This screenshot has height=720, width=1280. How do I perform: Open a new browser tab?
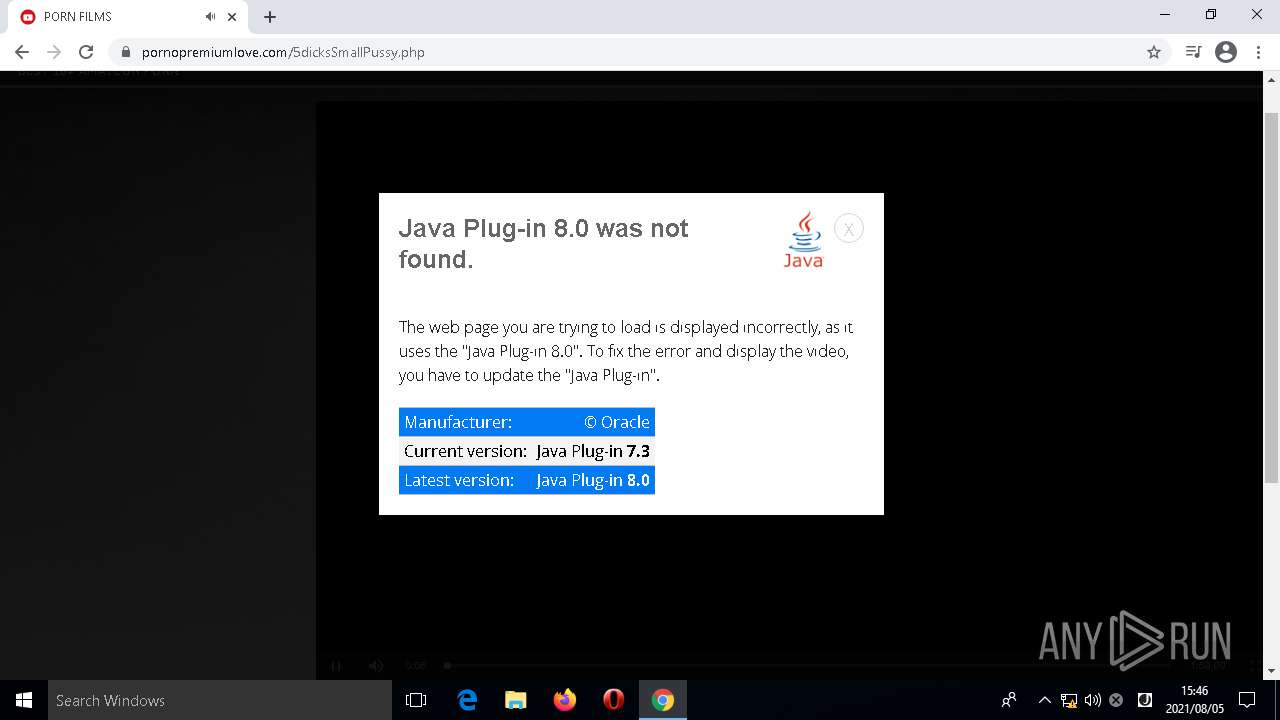[270, 17]
